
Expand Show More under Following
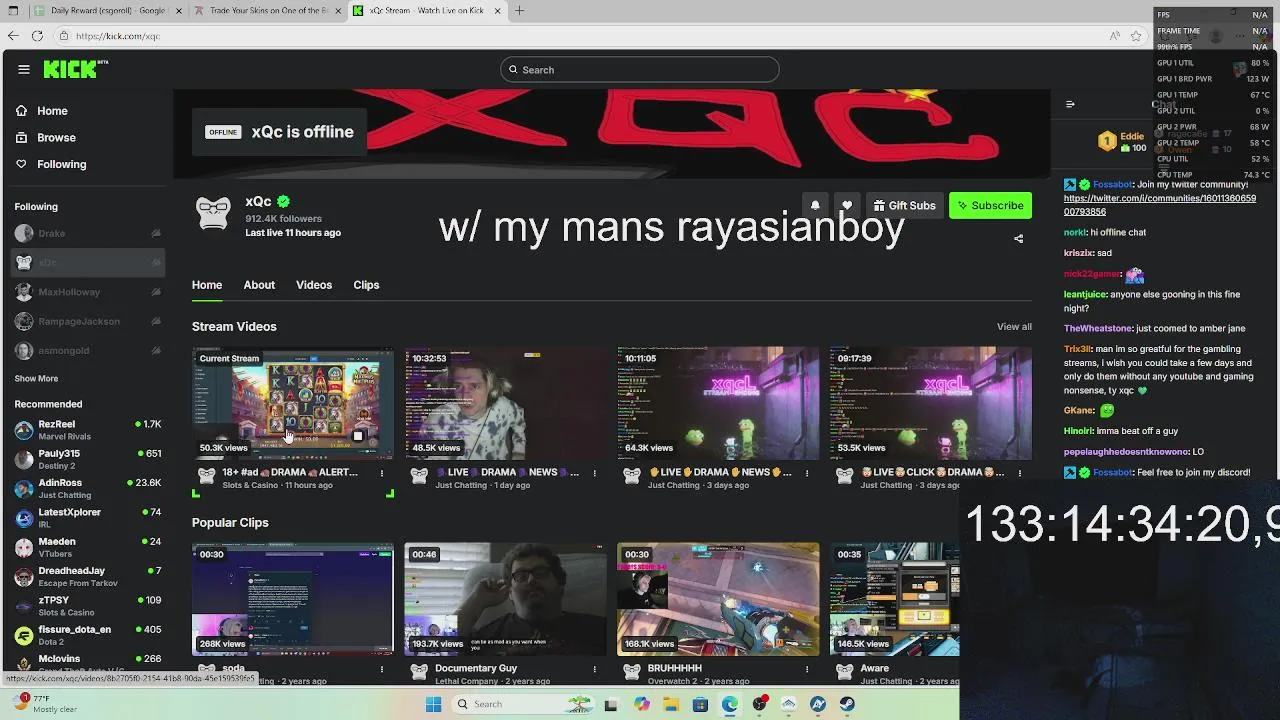pyautogui.click(x=36, y=378)
